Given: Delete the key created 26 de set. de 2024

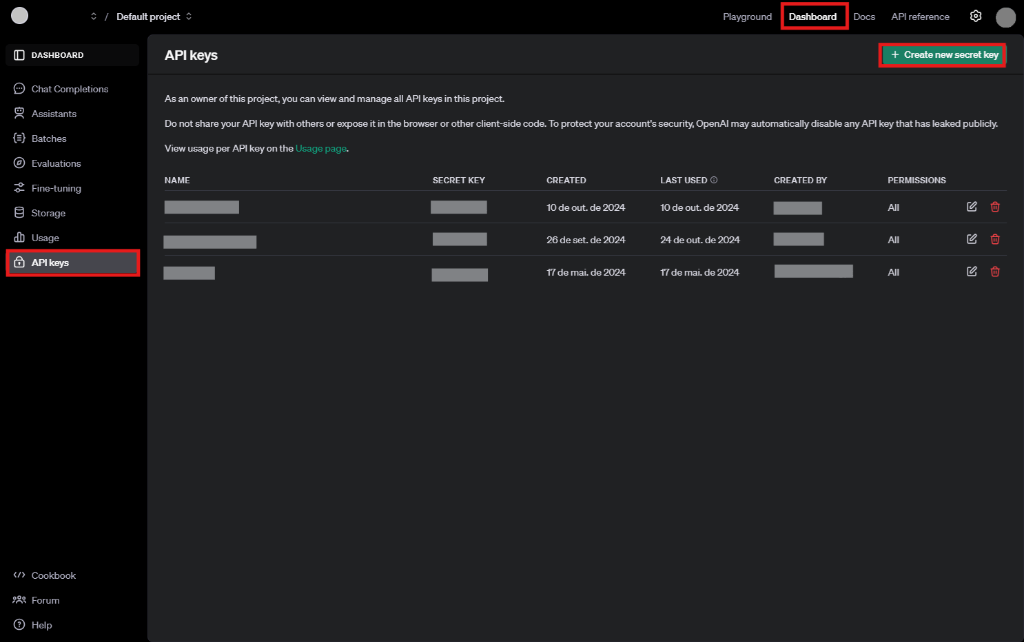Looking at the screenshot, I should [995, 239].
